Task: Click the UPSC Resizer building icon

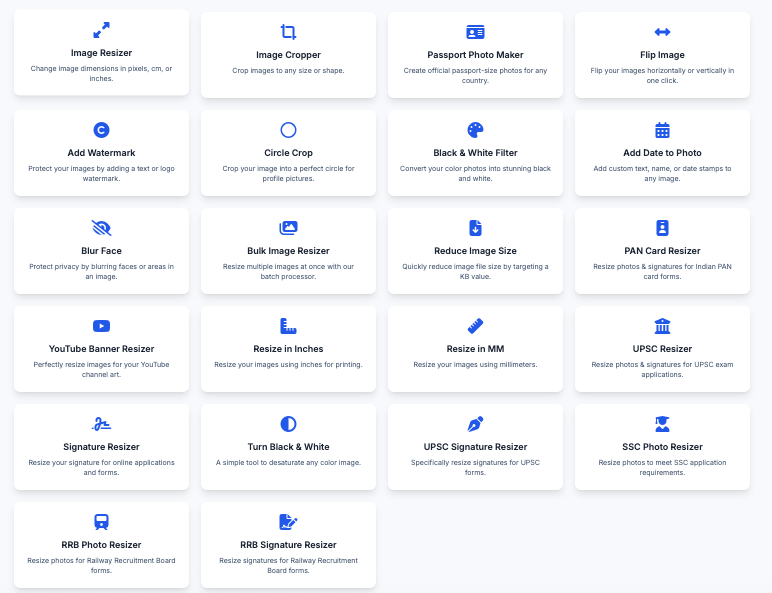Action: tap(662, 326)
